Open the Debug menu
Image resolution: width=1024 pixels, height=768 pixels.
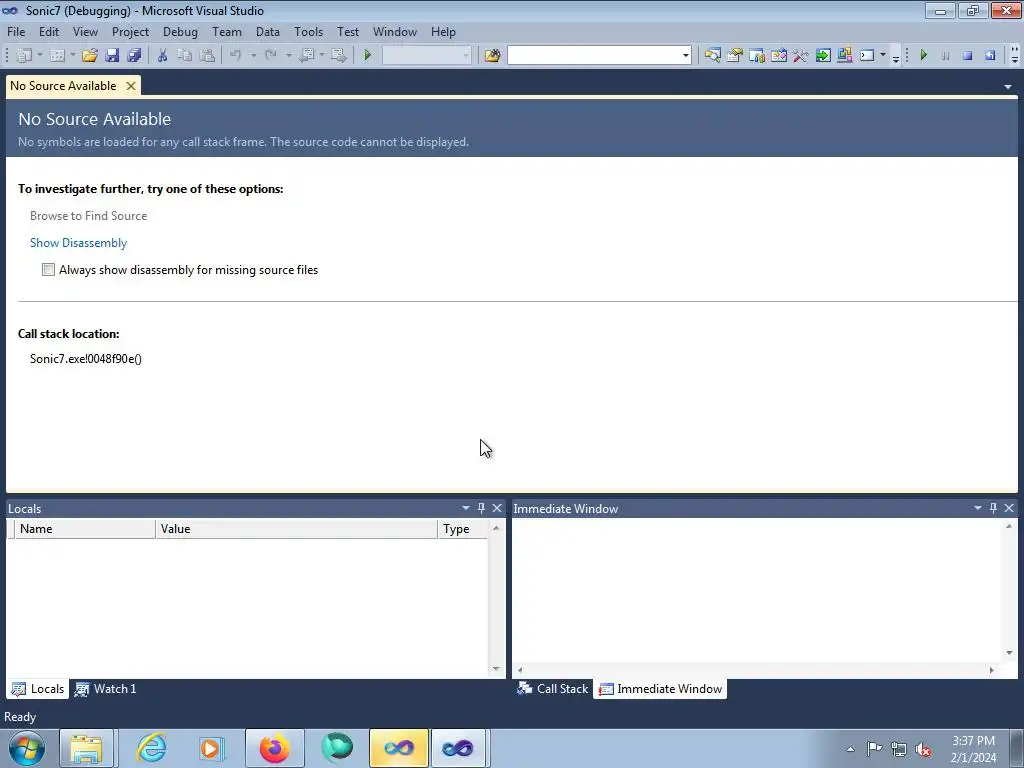(180, 31)
